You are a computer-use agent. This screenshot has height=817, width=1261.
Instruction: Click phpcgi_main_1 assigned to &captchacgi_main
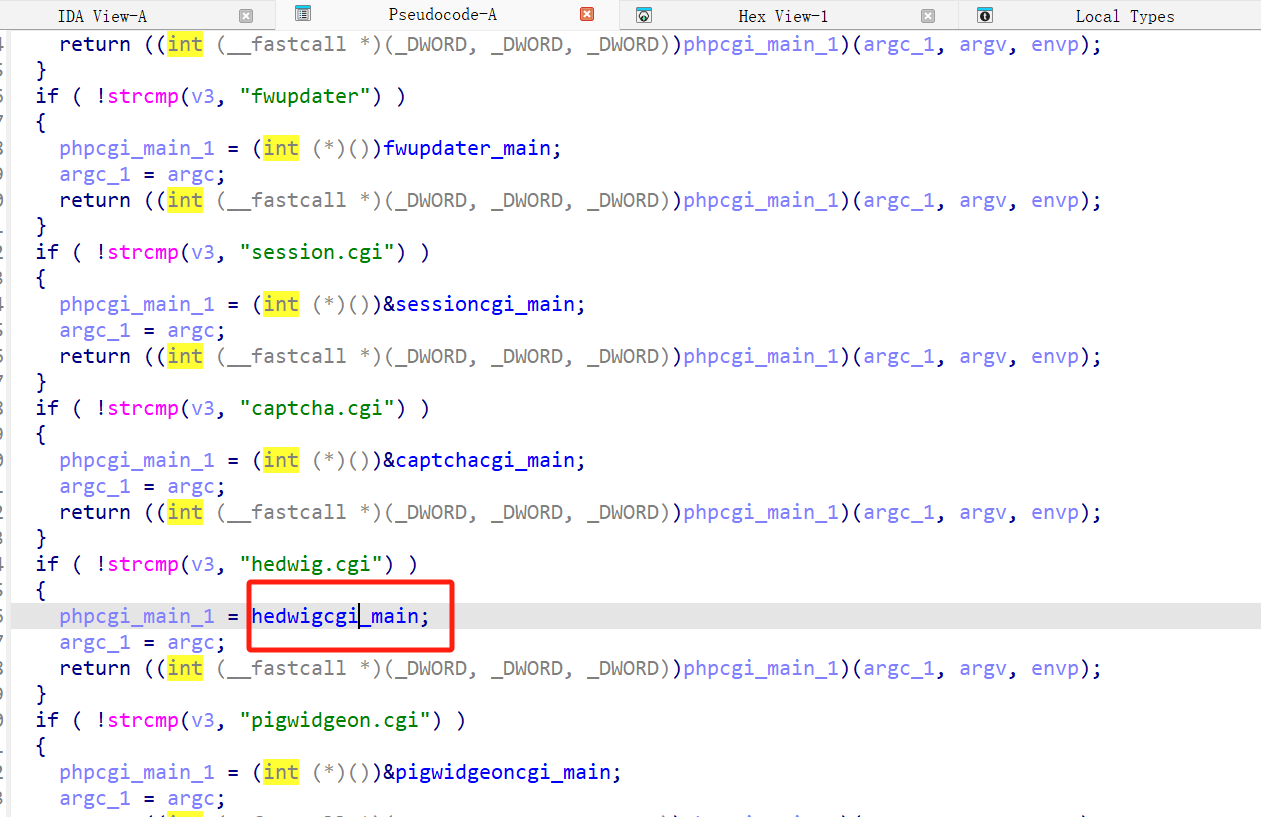(x=137, y=460)
